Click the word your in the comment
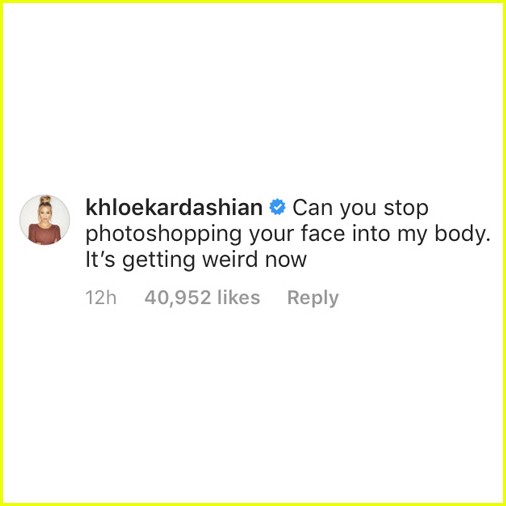This screenshot has width=506, height=506. pyautogui.click(x=272, y=236)
